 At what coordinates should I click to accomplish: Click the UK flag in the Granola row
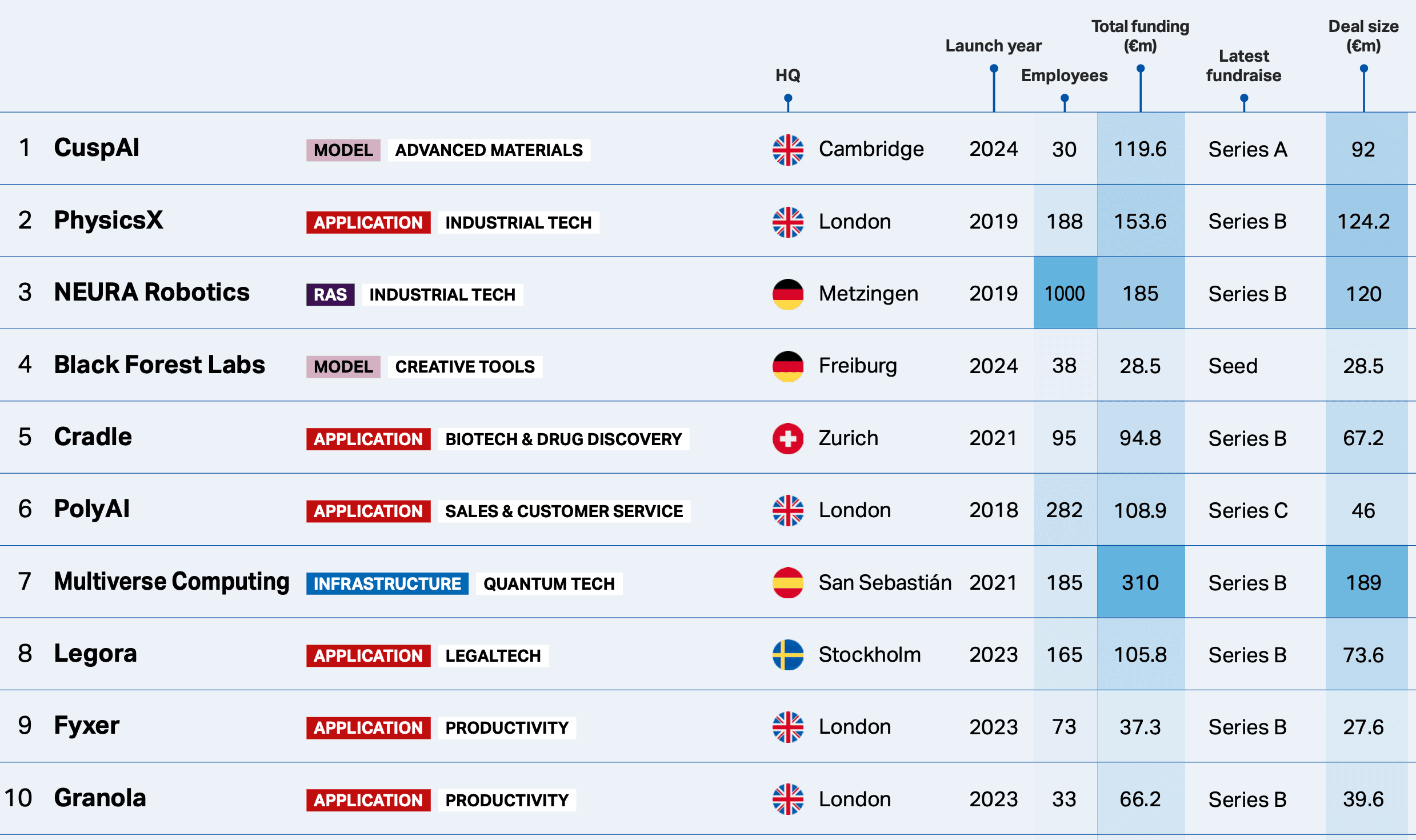787,799
